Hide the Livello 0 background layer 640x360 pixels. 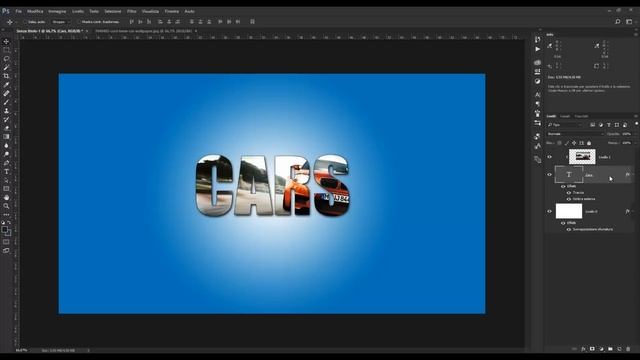[549, 211]
